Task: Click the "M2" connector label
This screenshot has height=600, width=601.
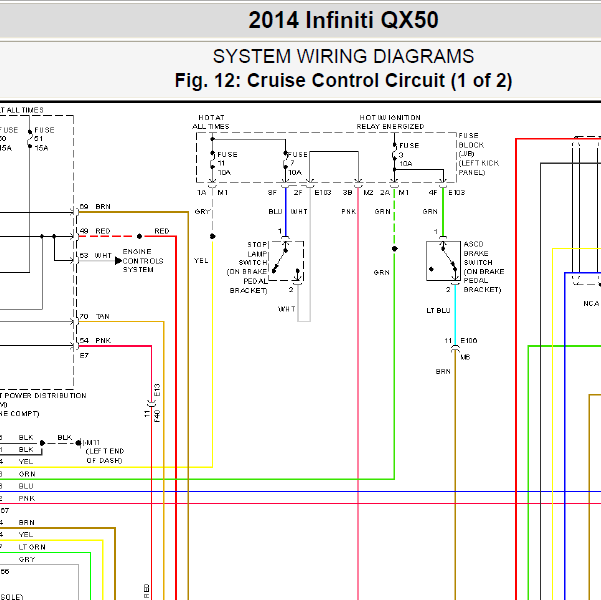Action: 368,193
